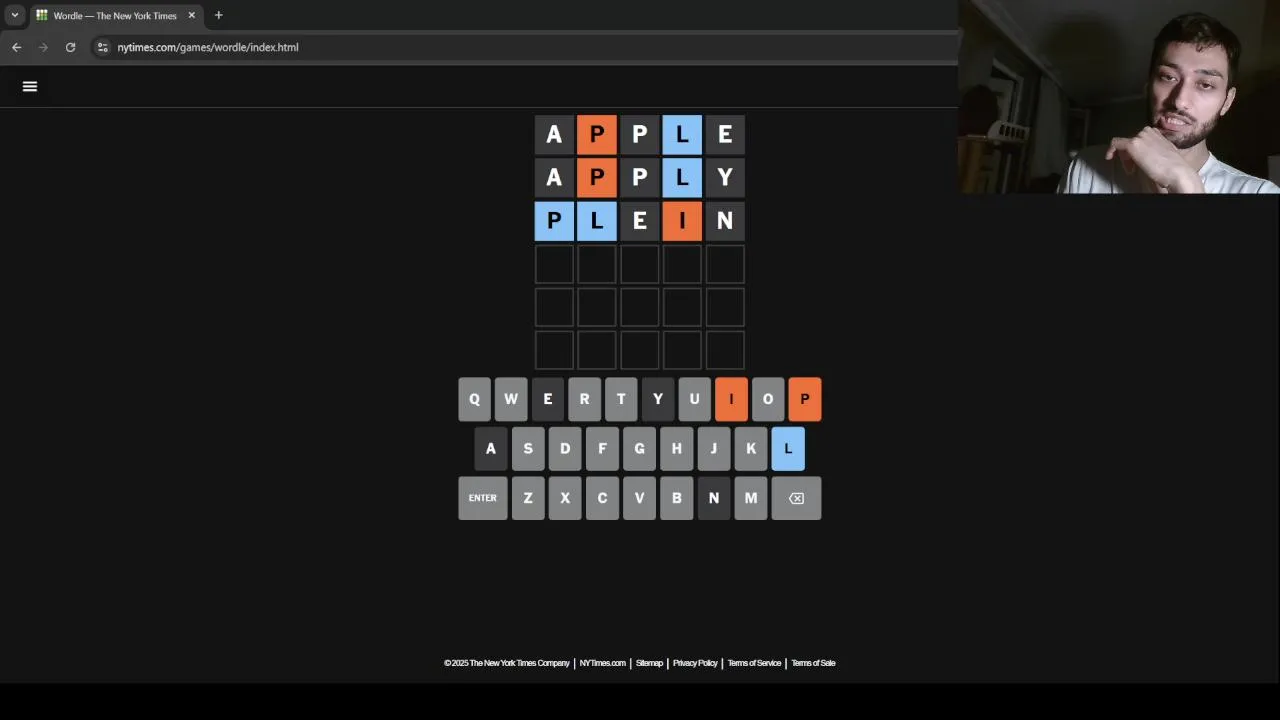1280x720 pixels.
Task: Click the webcam video overlay
Action: (1119, 97)
